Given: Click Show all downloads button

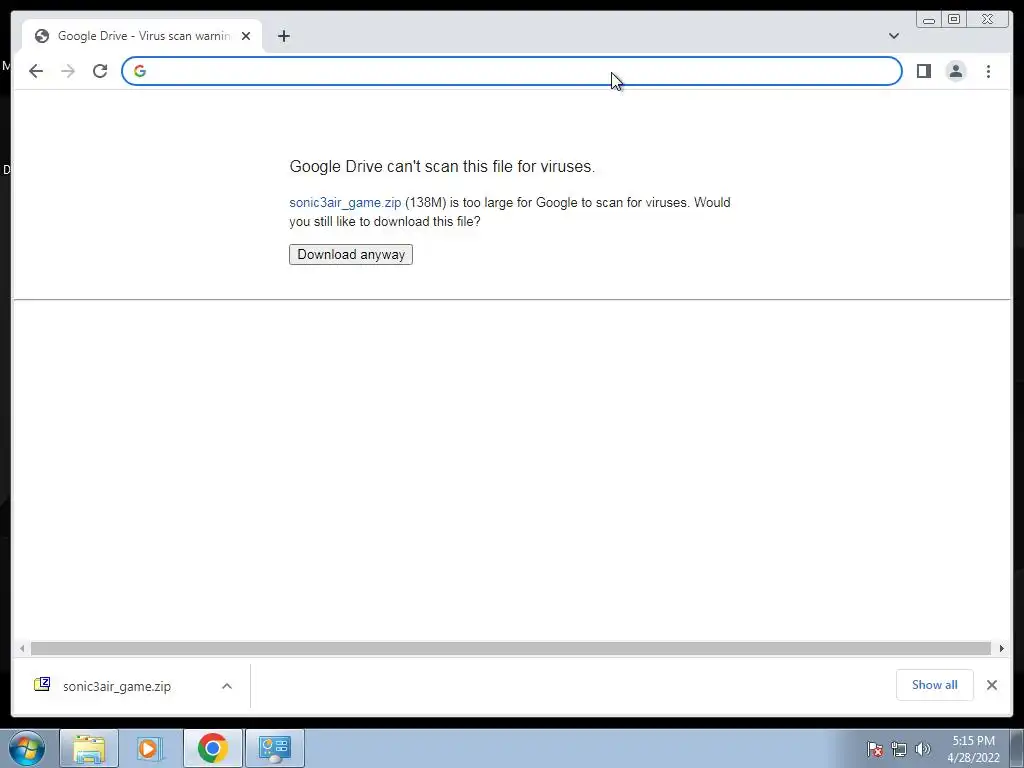Looking at the screenshot, I should coord(935,685).
